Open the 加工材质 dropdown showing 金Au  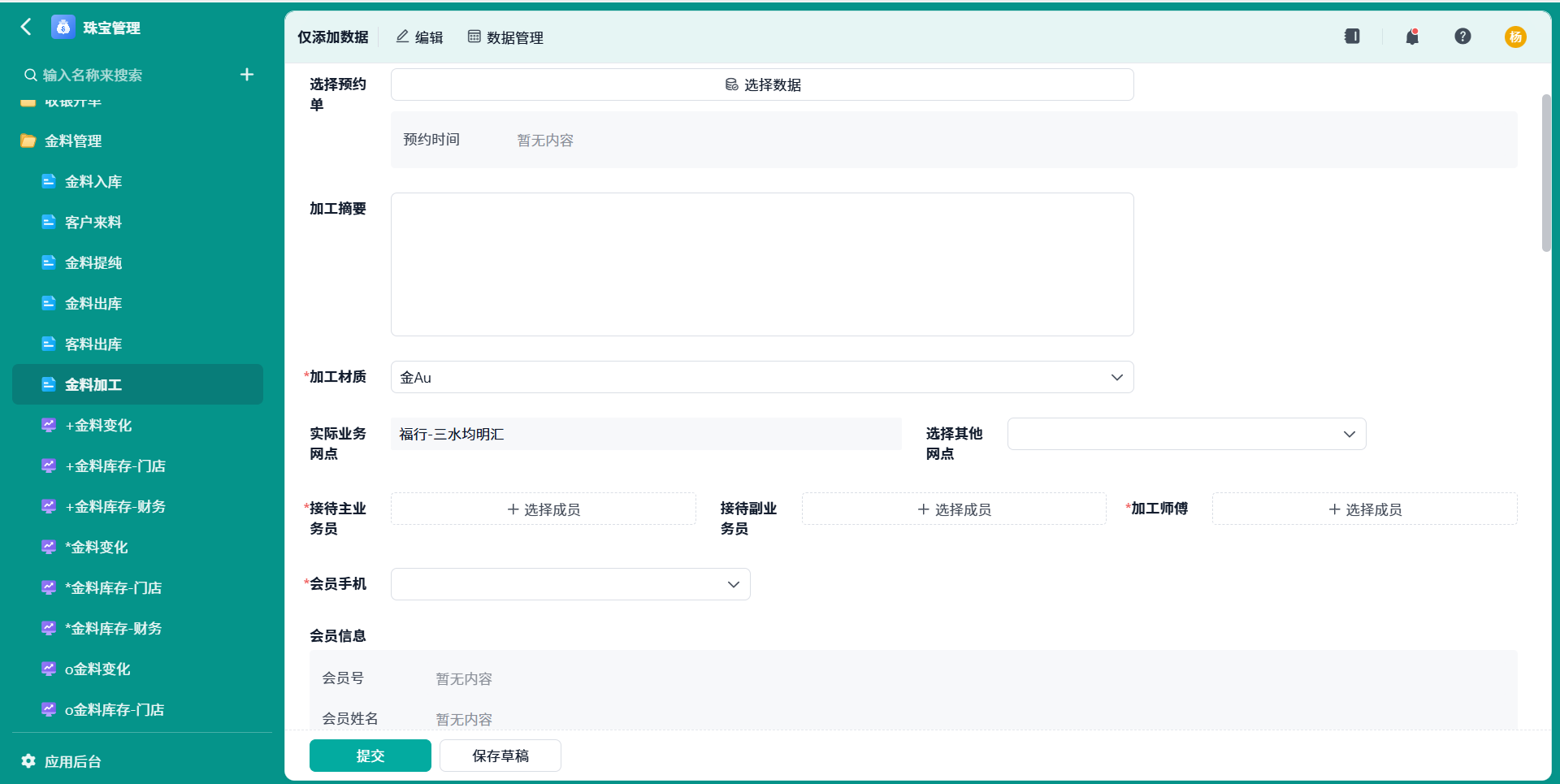(762, 377)
